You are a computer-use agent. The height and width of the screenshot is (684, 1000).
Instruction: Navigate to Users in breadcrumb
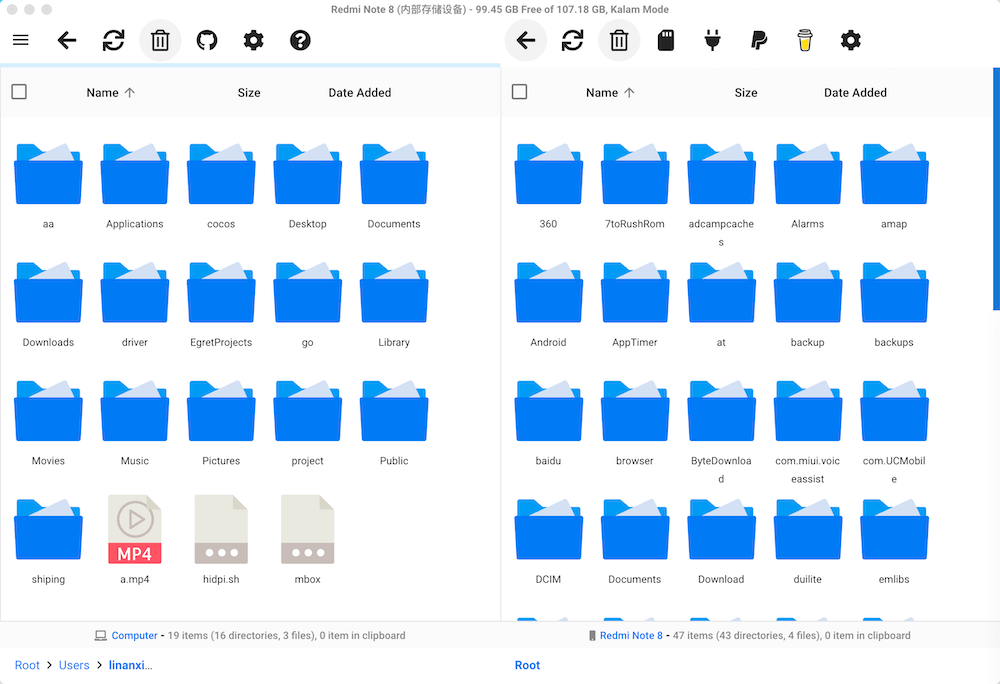74,665
